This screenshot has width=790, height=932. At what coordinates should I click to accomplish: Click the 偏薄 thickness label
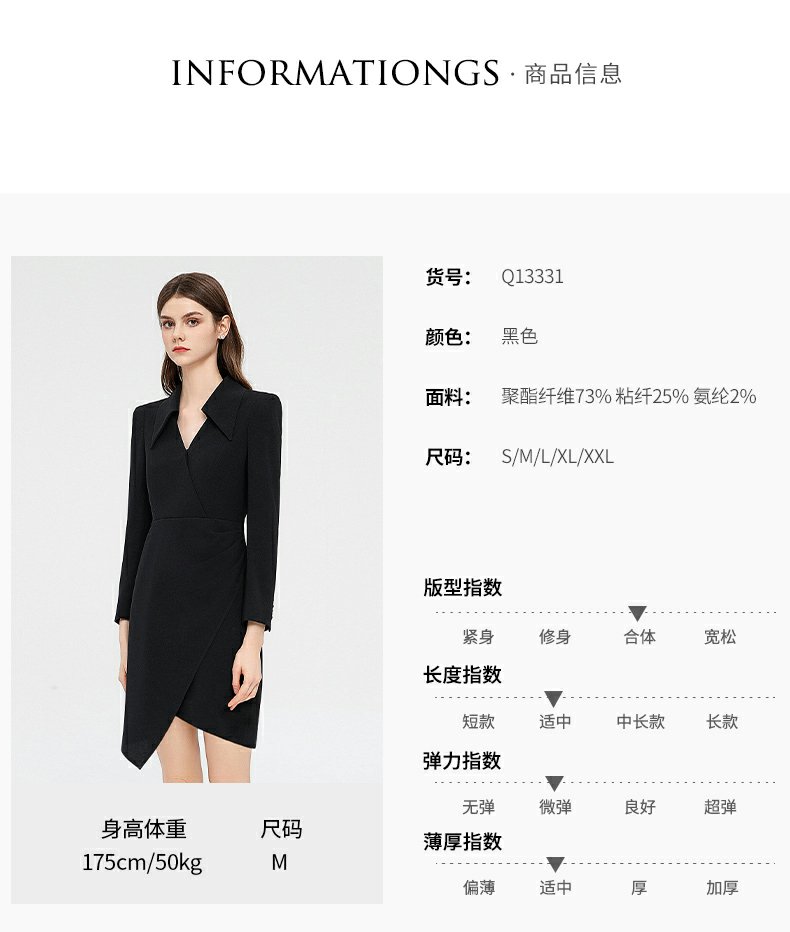(x=479, y=887)
